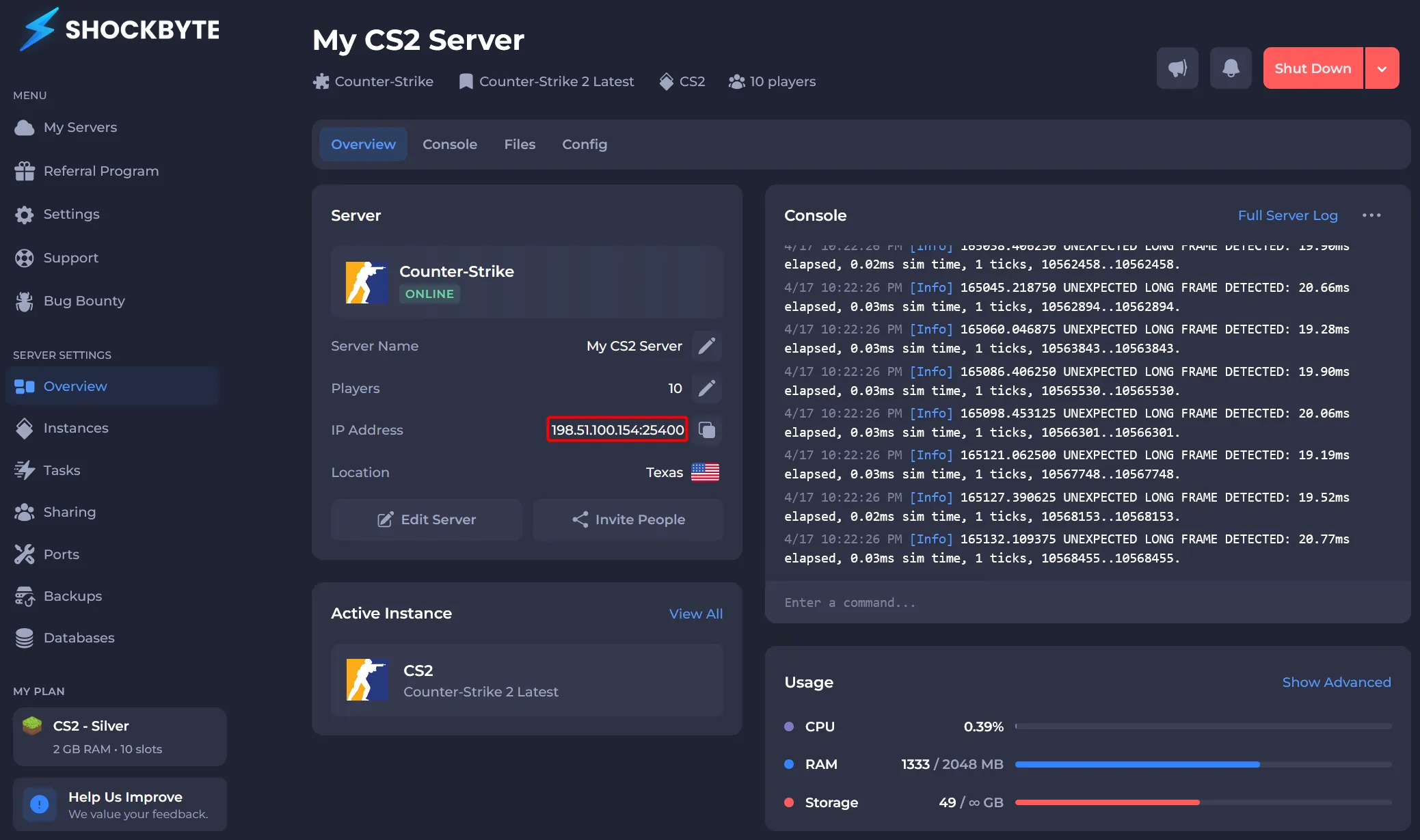Open the Bug Bounty page
1420x840 pixels.
pyautogui.click(x=70, y=301)
